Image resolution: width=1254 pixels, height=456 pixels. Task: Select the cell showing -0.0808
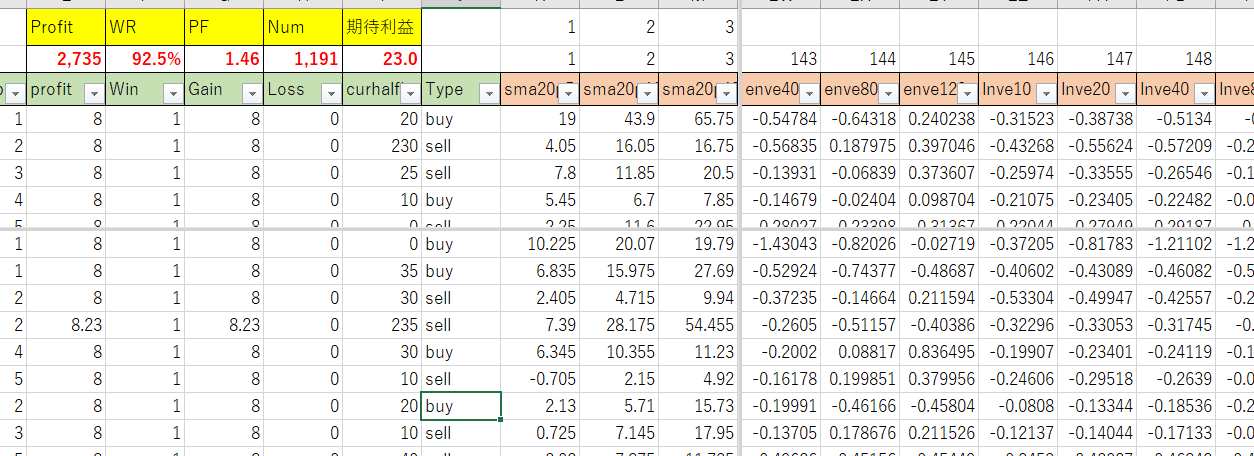coord(1018,406)
